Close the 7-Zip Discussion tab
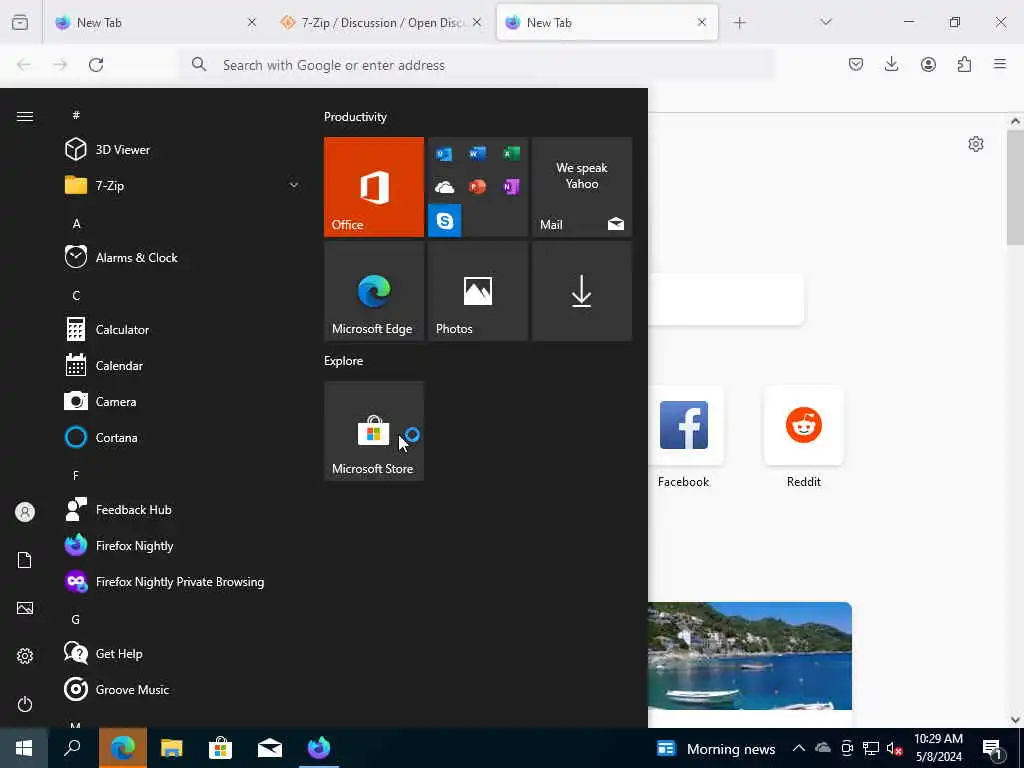The height and width of the screenshot is (768, 1024). point(477,22)
